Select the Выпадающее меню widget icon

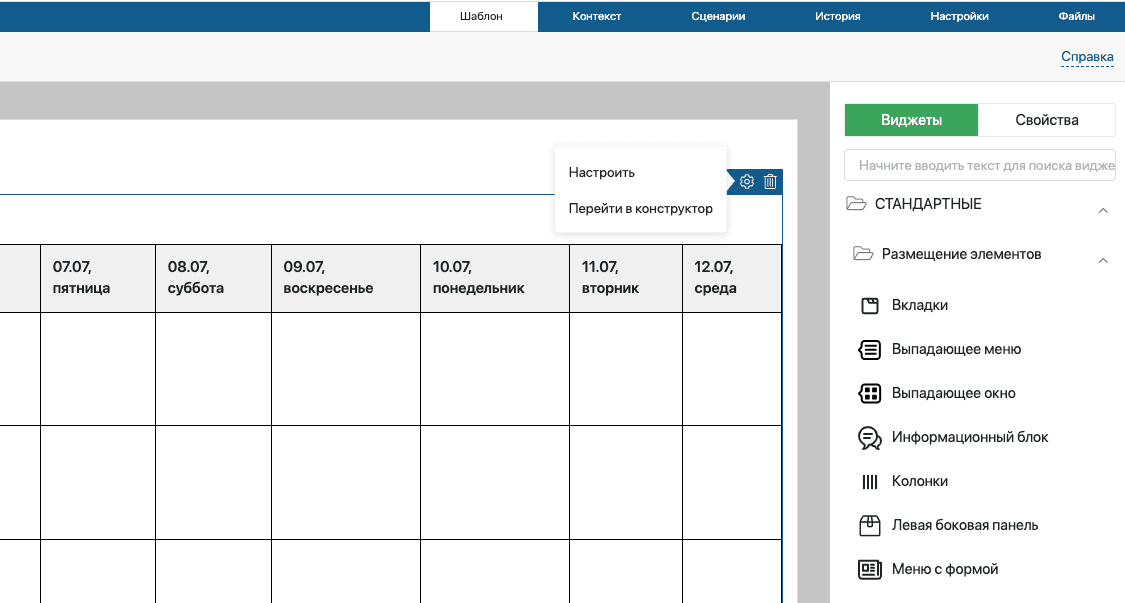[x=869, y=349]
